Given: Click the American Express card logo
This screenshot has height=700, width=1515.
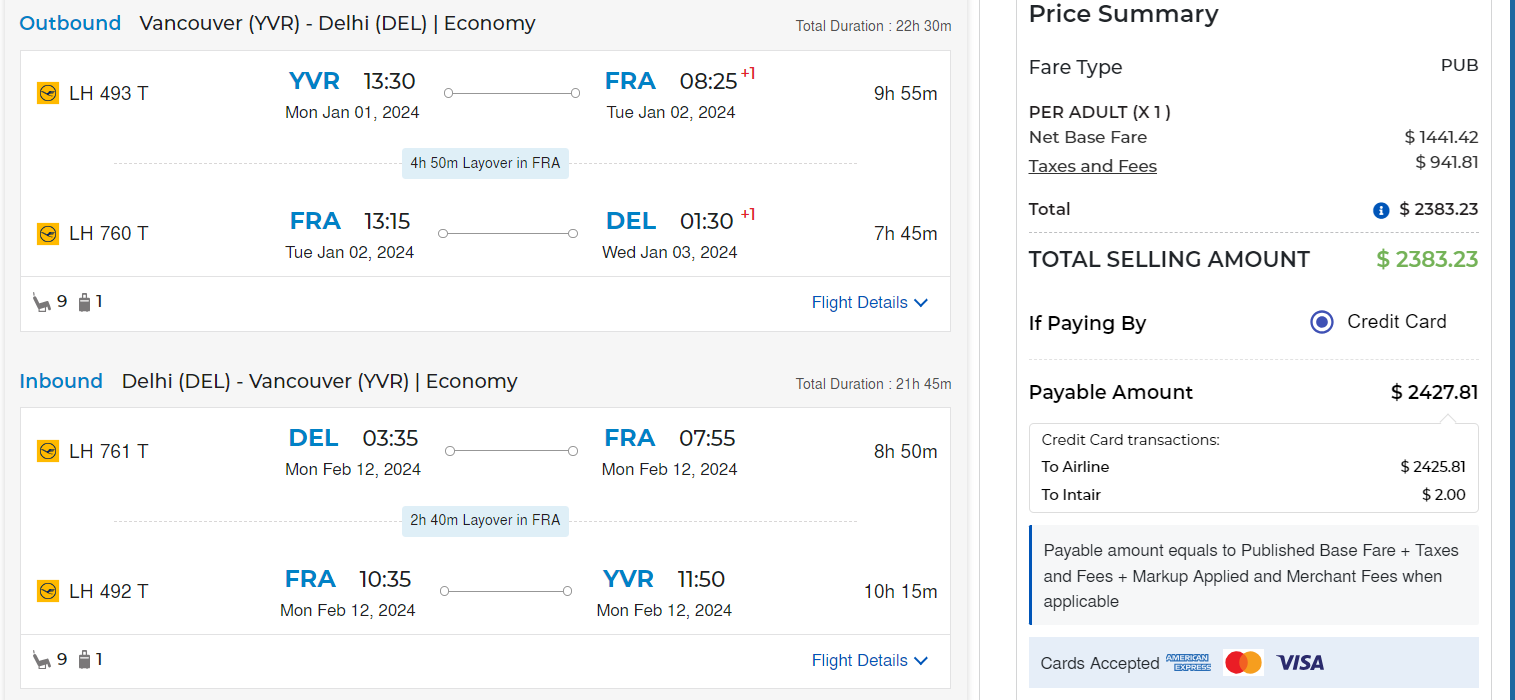Looking at the screenshot, I should pyautogui.click(x=1188, y=662).
